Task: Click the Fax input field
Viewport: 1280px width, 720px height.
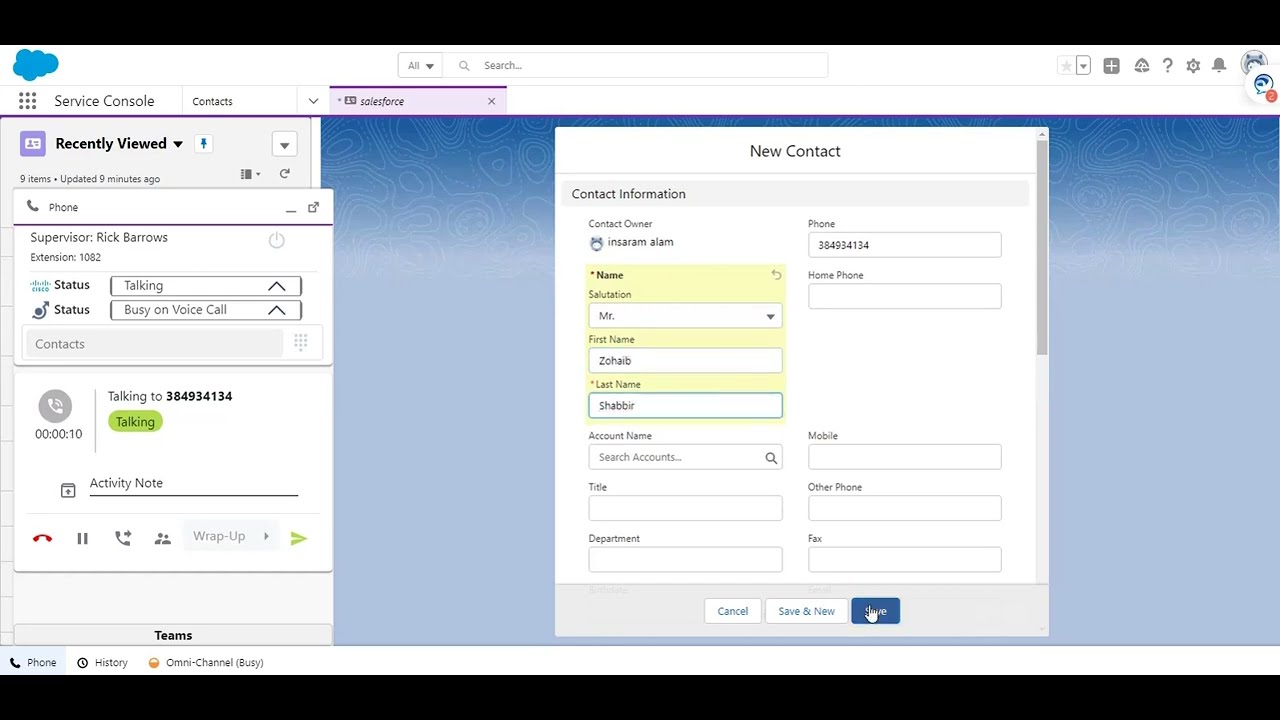Action: click(904, 559)
